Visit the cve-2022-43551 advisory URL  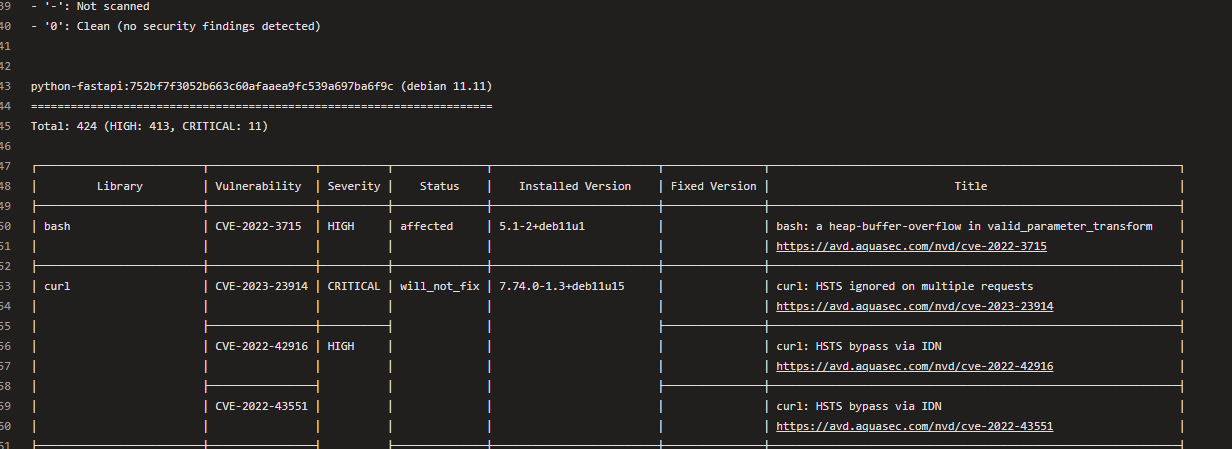(x=914, y=426)
